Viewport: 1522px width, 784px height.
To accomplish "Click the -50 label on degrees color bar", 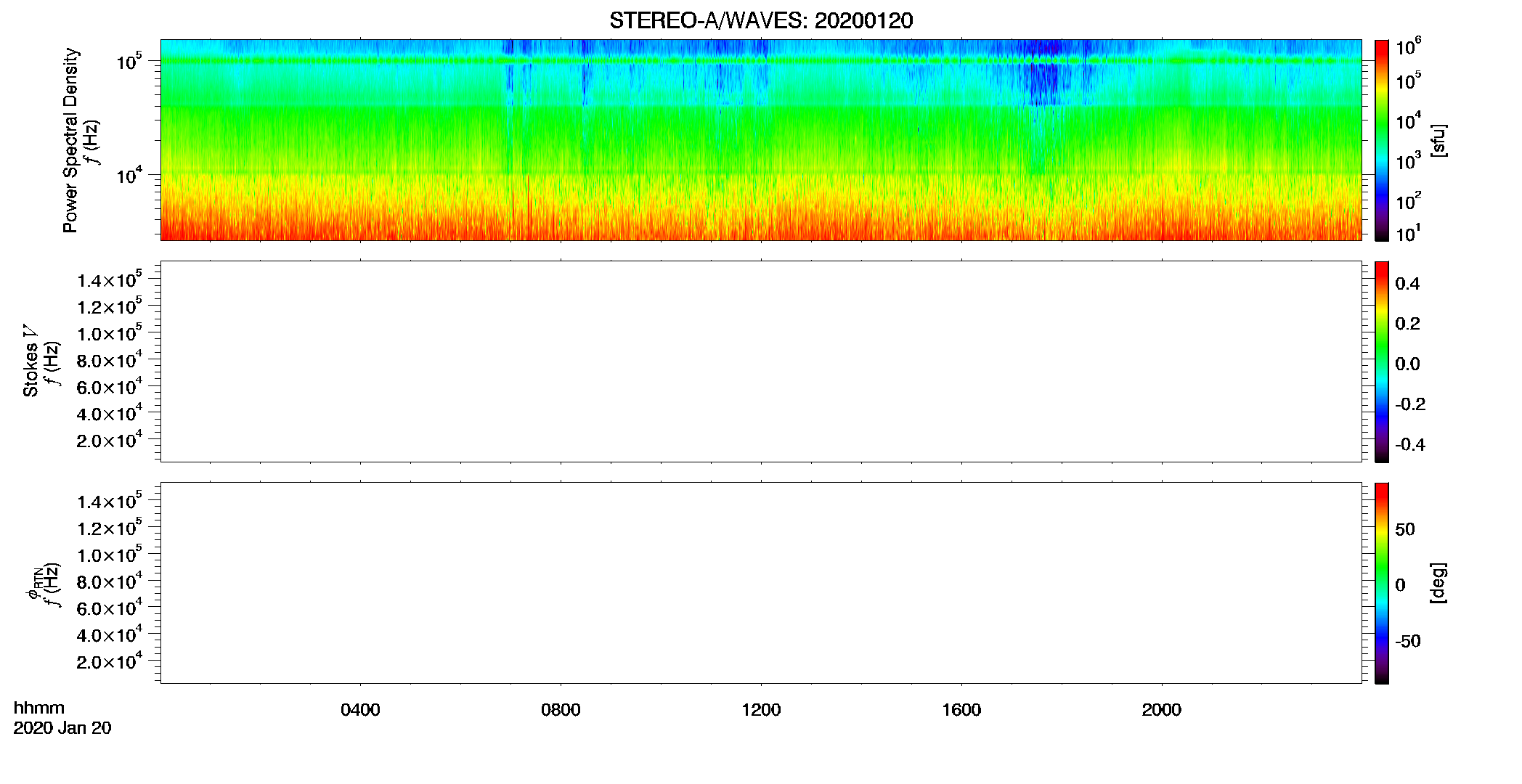I will (1407, 641).
